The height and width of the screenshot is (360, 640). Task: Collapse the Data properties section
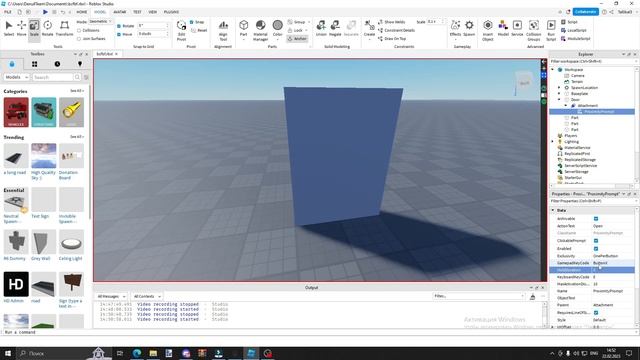point(553,210)
